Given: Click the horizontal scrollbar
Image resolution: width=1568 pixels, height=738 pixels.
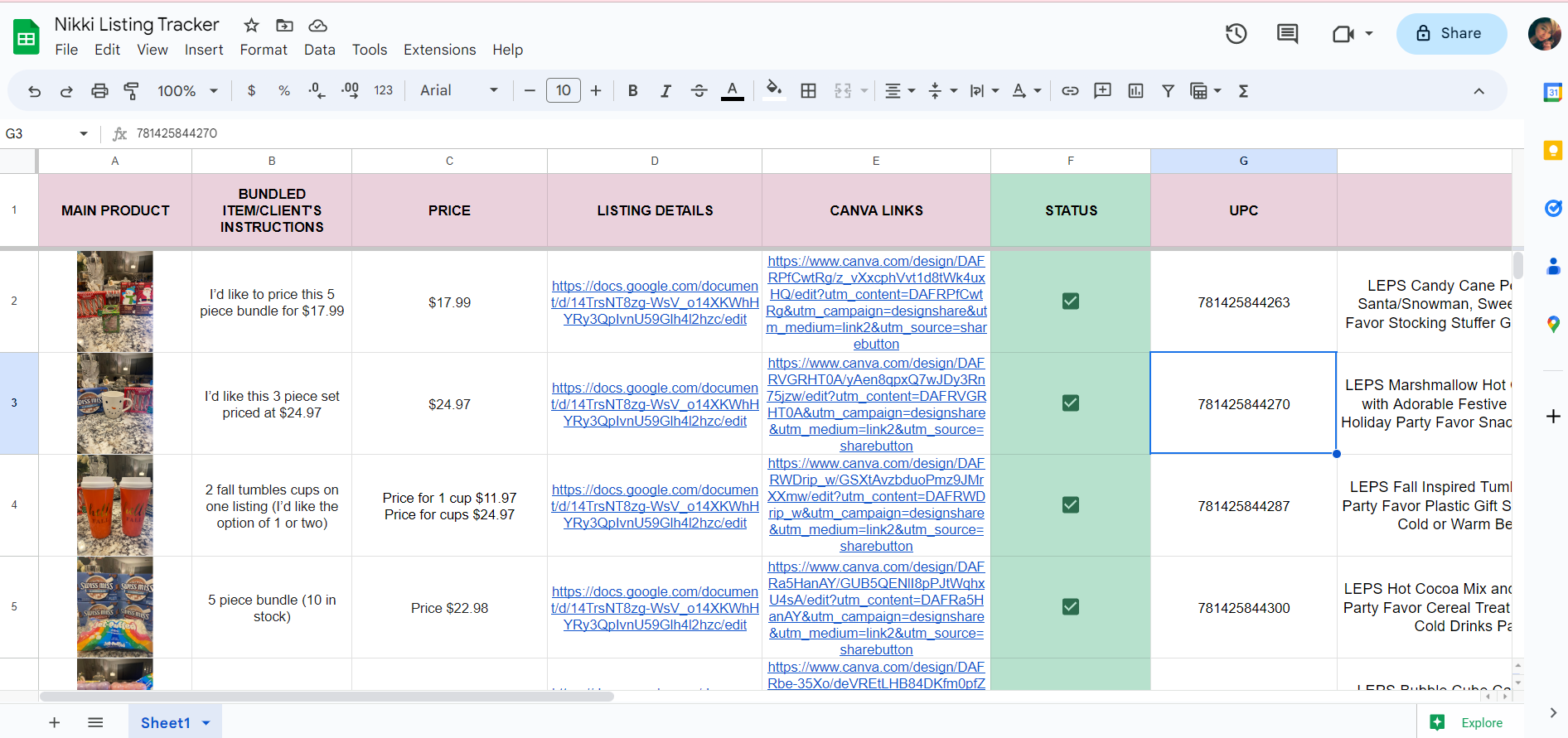Looking at the screenshot, I should pos(327,697).
